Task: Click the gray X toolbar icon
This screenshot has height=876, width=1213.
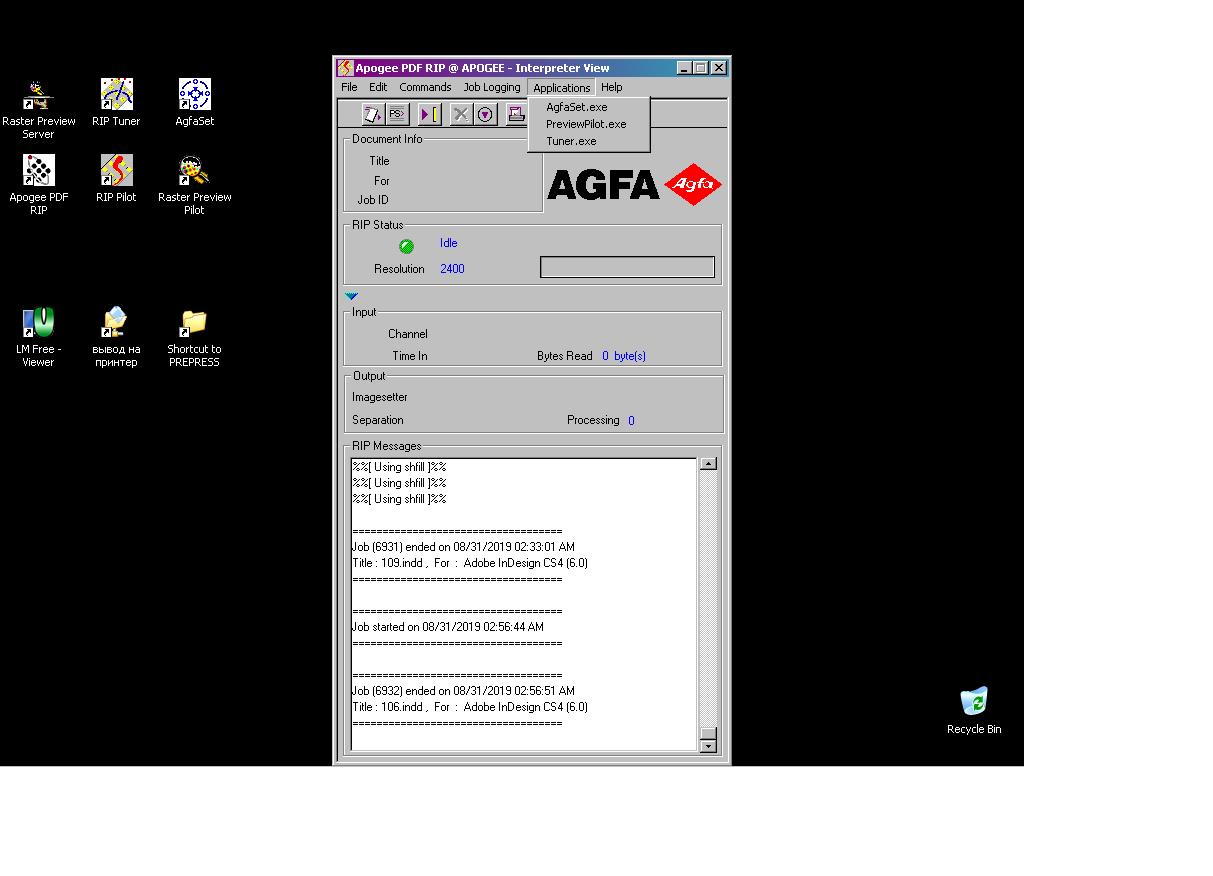Action: point(461,114)
